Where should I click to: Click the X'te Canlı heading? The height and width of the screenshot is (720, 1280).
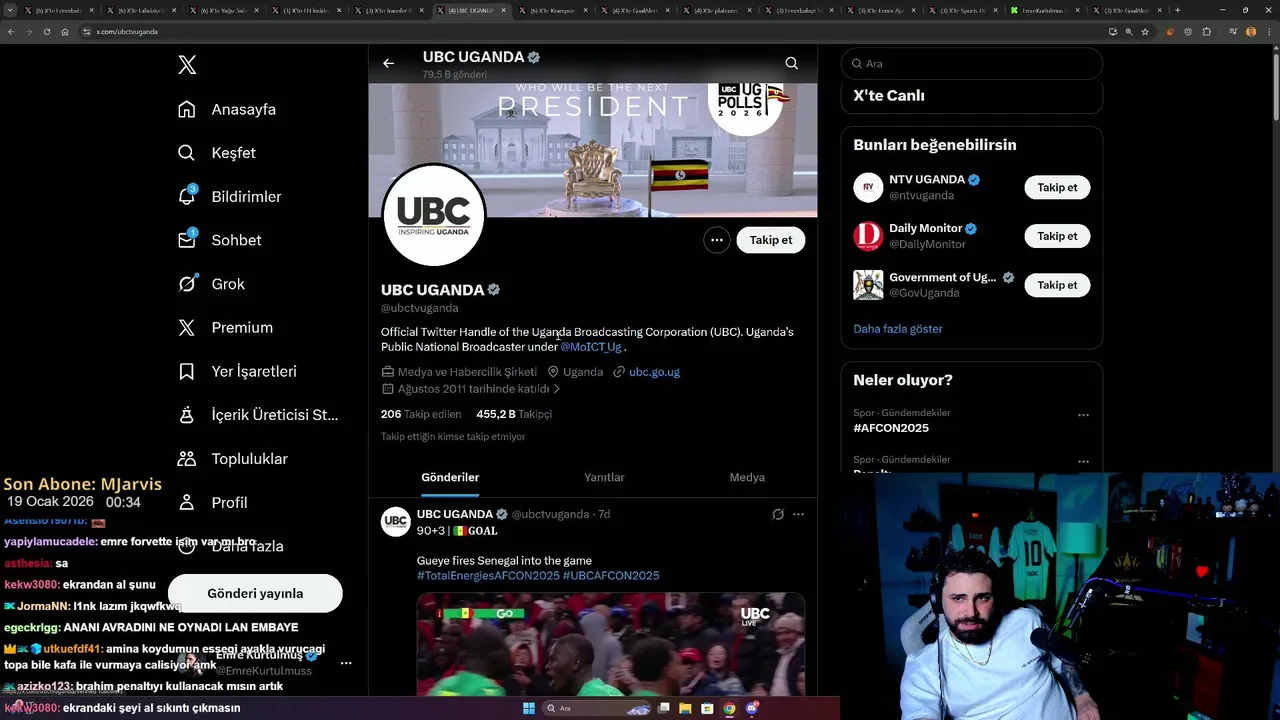889,96
